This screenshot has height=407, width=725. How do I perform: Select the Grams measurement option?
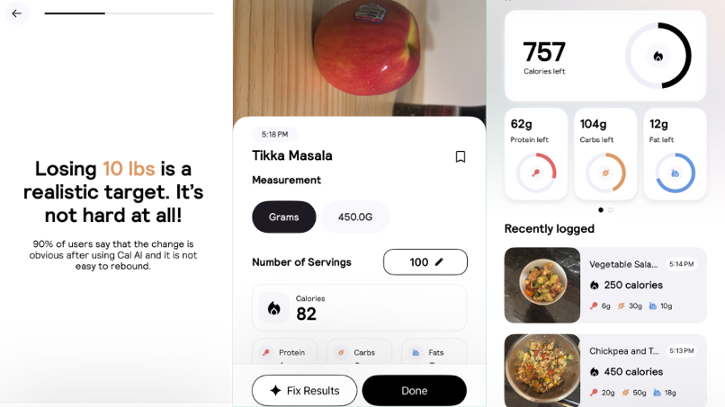pos(284,217)
